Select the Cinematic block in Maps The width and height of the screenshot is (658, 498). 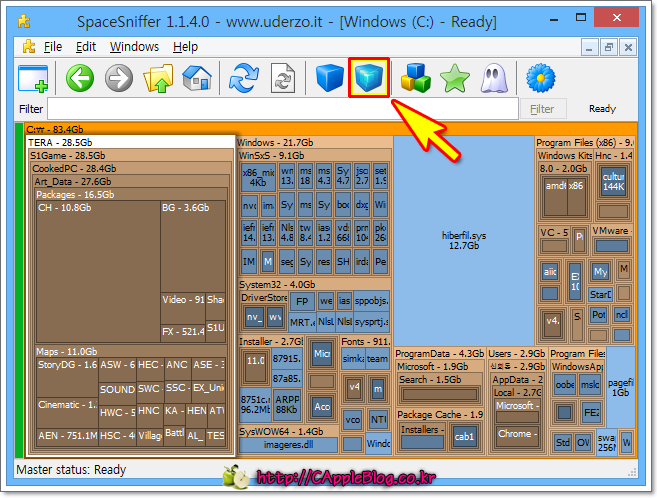point(67,412)
